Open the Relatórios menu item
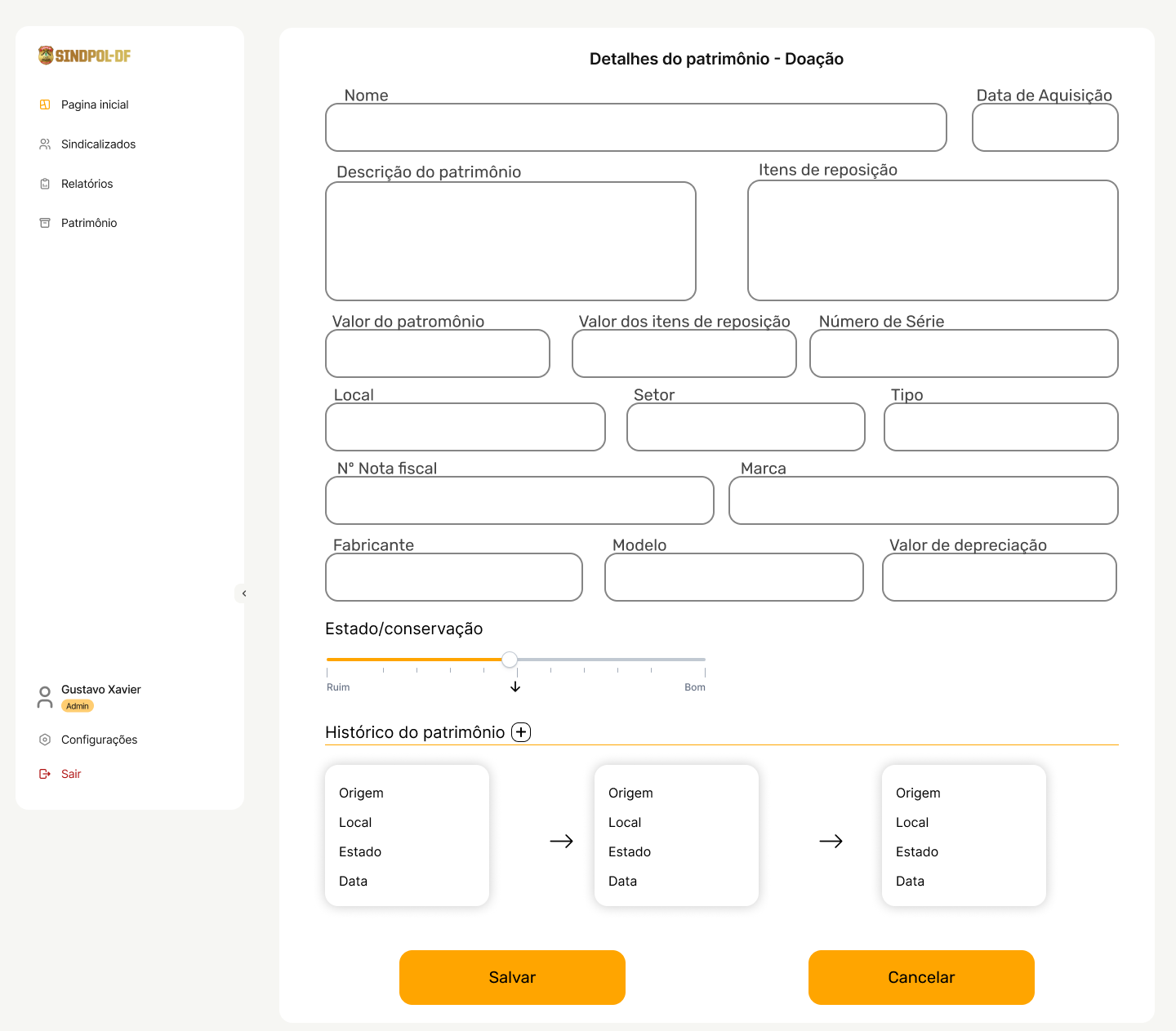Image resolution: width=1176 pixels, height=1031 pixels. [x=87, y=184]
